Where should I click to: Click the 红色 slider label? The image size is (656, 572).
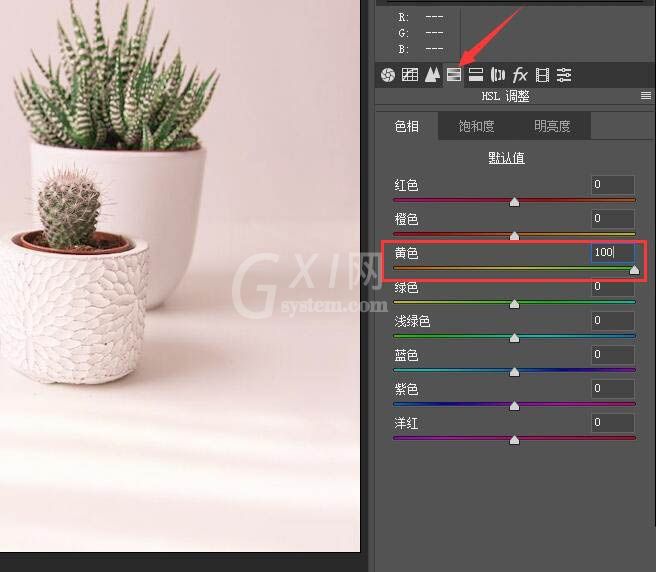(x=406, y=185)
